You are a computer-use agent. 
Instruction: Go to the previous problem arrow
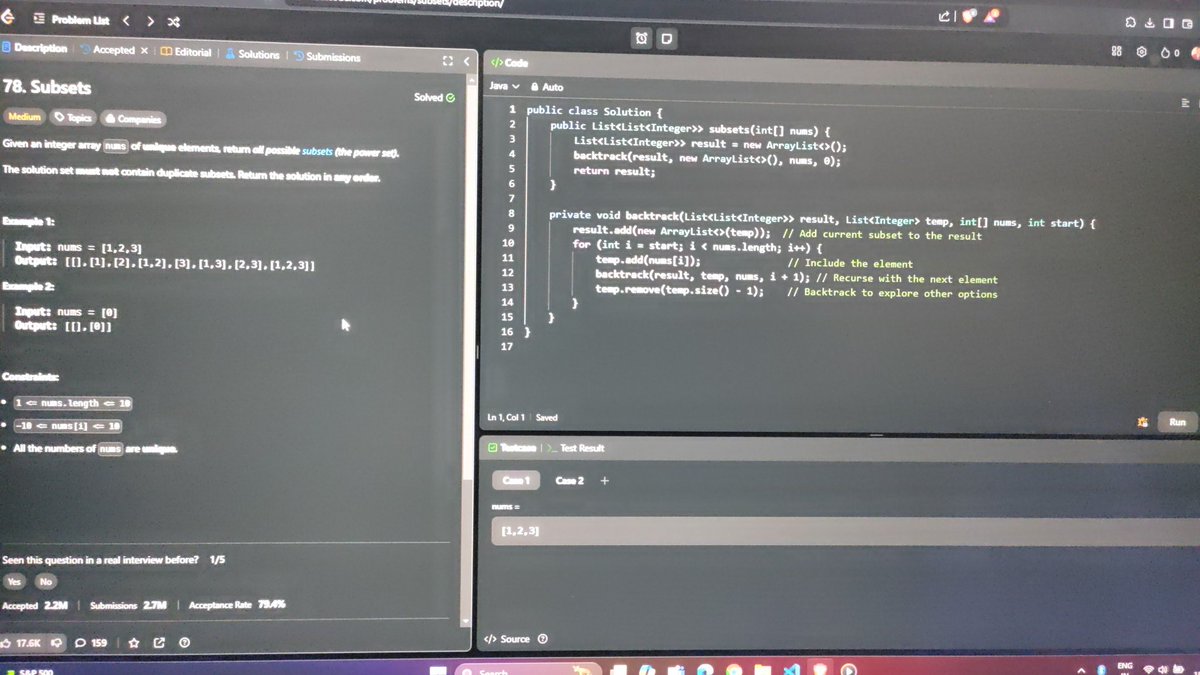tap(126, 20)
